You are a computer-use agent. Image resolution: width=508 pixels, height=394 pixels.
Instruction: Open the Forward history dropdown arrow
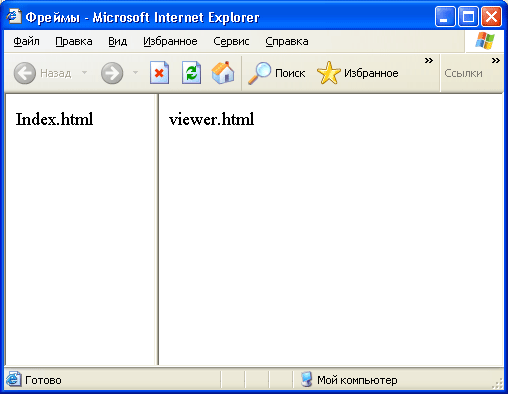[135, 72]
